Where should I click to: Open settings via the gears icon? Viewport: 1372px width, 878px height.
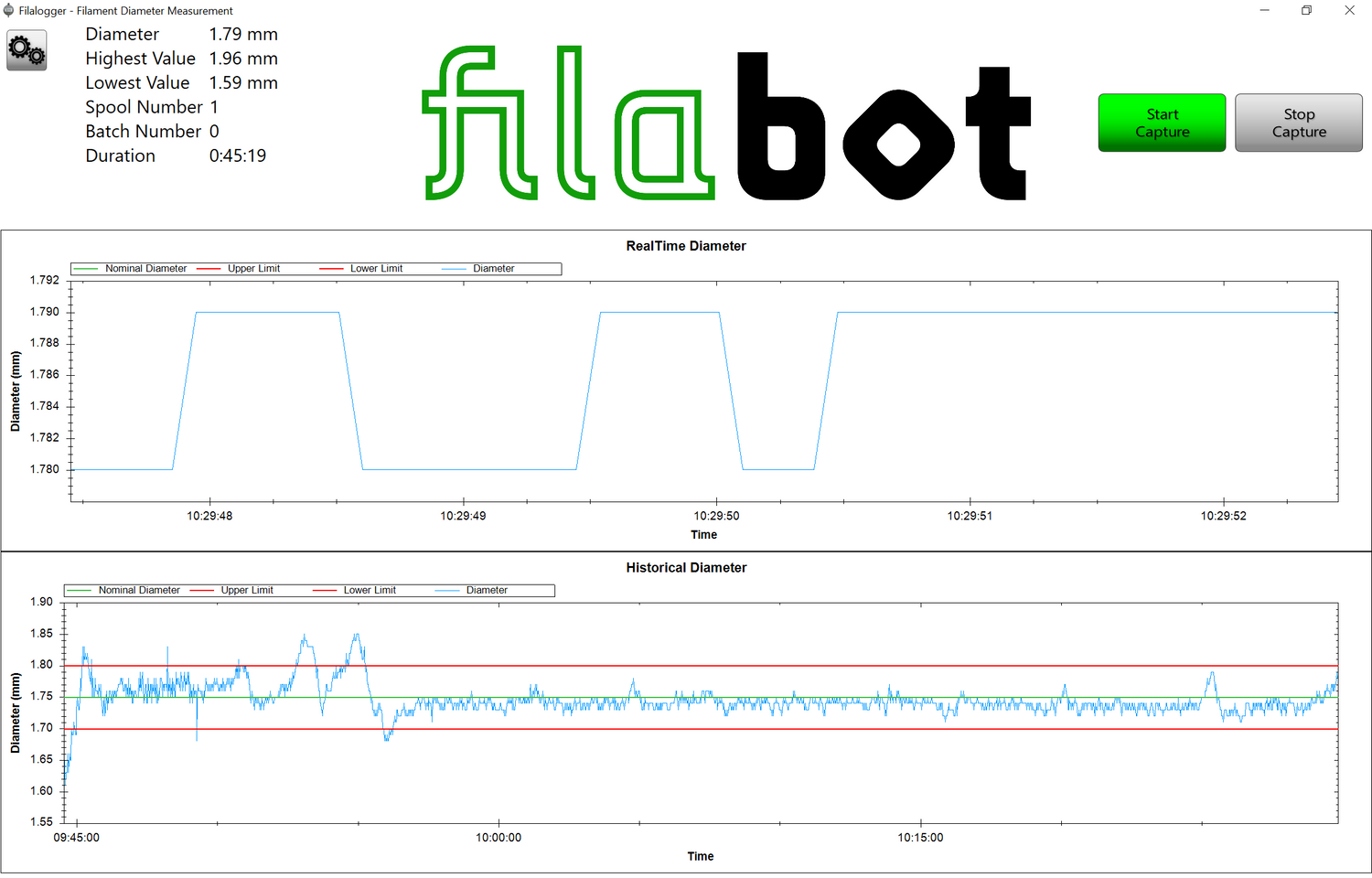(x=27, y=50)
